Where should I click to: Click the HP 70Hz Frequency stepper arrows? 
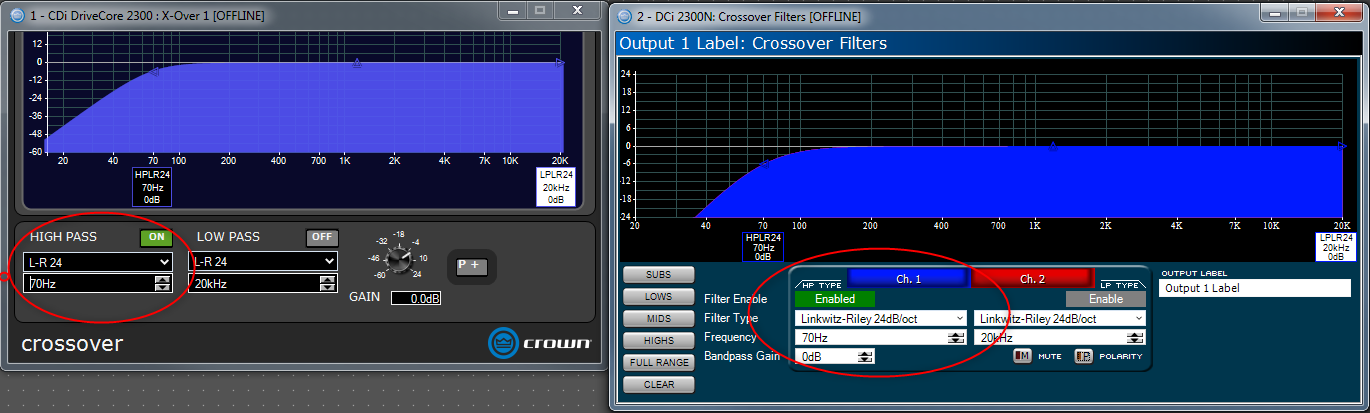(x=957, y=337)
